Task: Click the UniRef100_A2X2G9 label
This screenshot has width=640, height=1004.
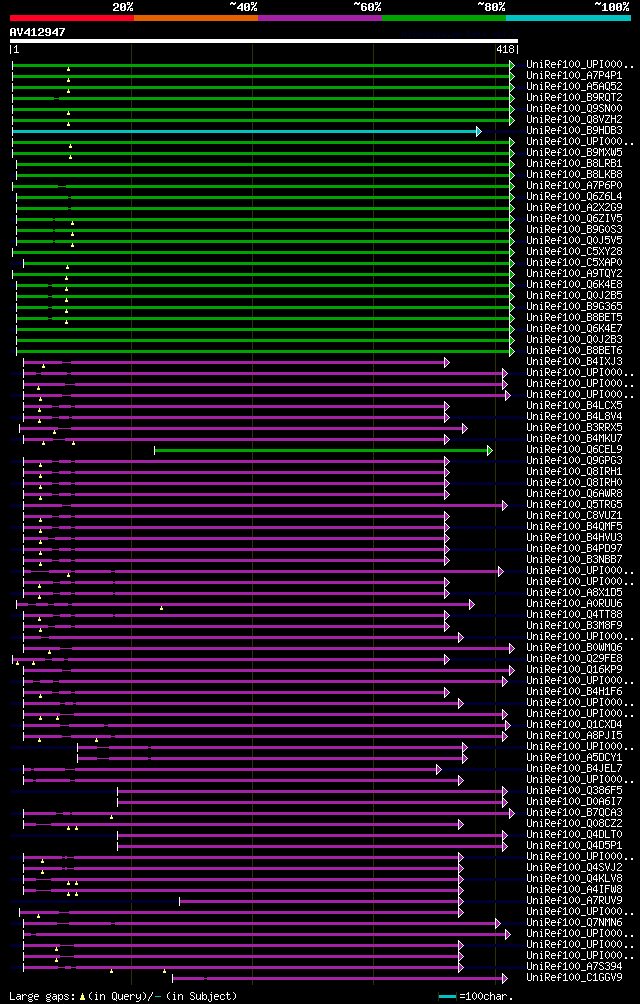Action: tap(574, 207)
